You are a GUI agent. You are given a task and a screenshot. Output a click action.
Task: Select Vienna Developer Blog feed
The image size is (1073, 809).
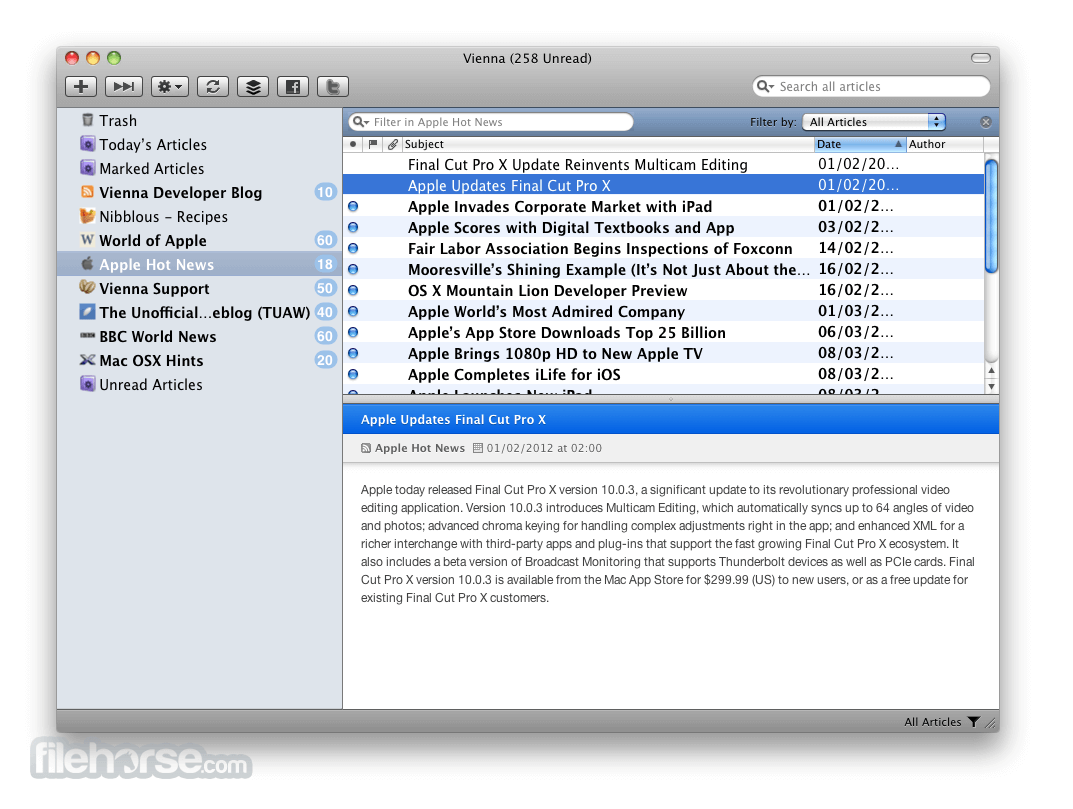[x=199, y=192]
